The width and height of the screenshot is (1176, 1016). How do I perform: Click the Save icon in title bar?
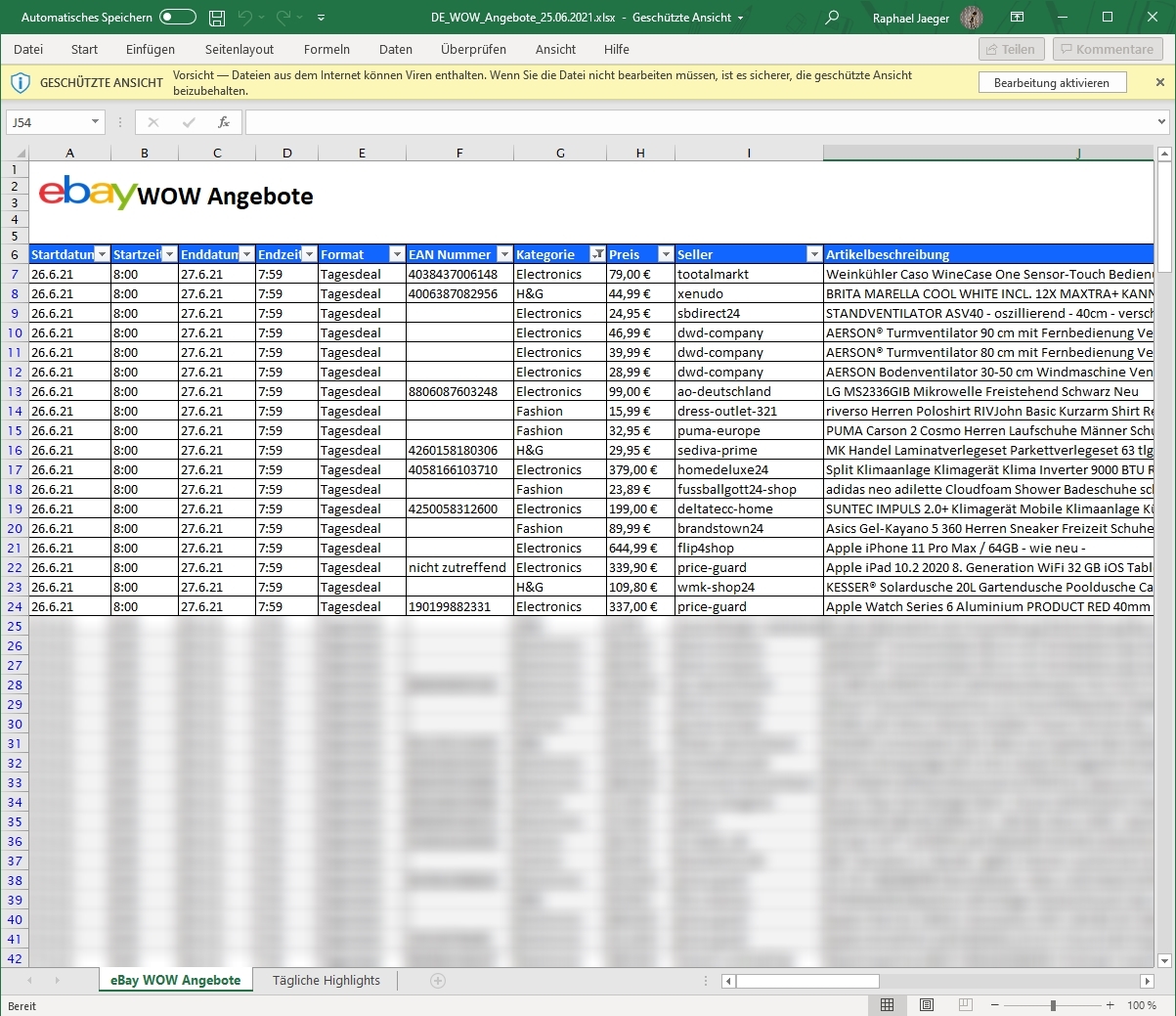pos(217,18)
